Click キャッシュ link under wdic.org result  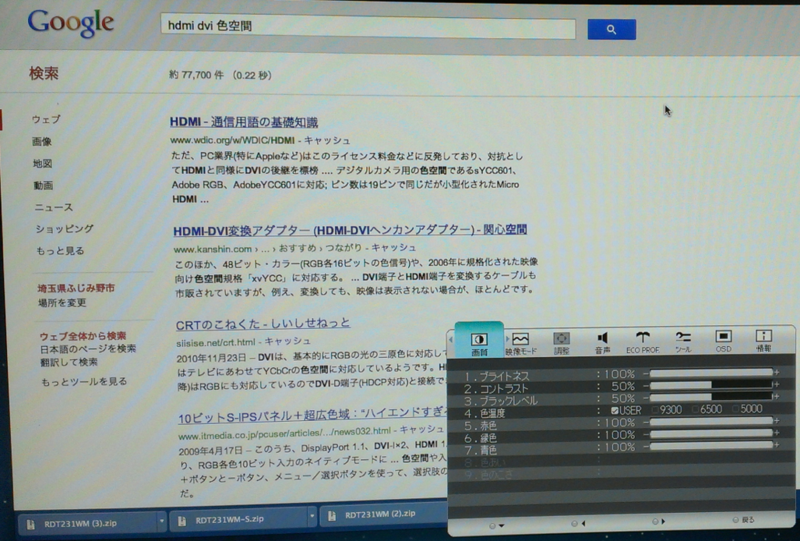(x=327, y=140)
